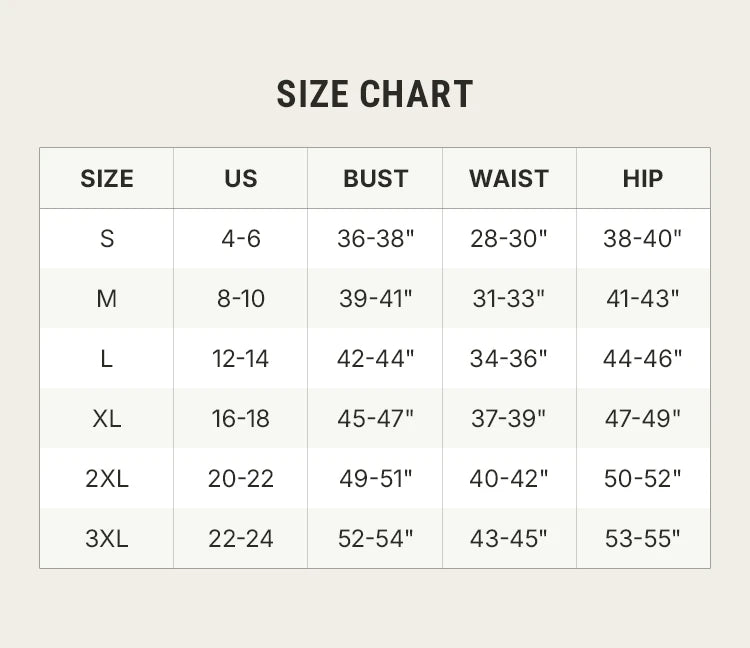The height and width of the screenshot is (648, 750).
Task: Click the US size 4-6 cell
Action: [x=241, y=239]
